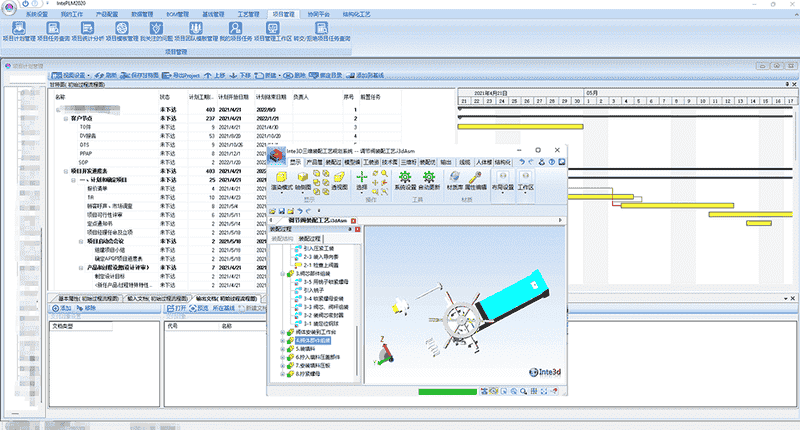Close 调节阀装配工艺 document tab red button

[354, 221]
